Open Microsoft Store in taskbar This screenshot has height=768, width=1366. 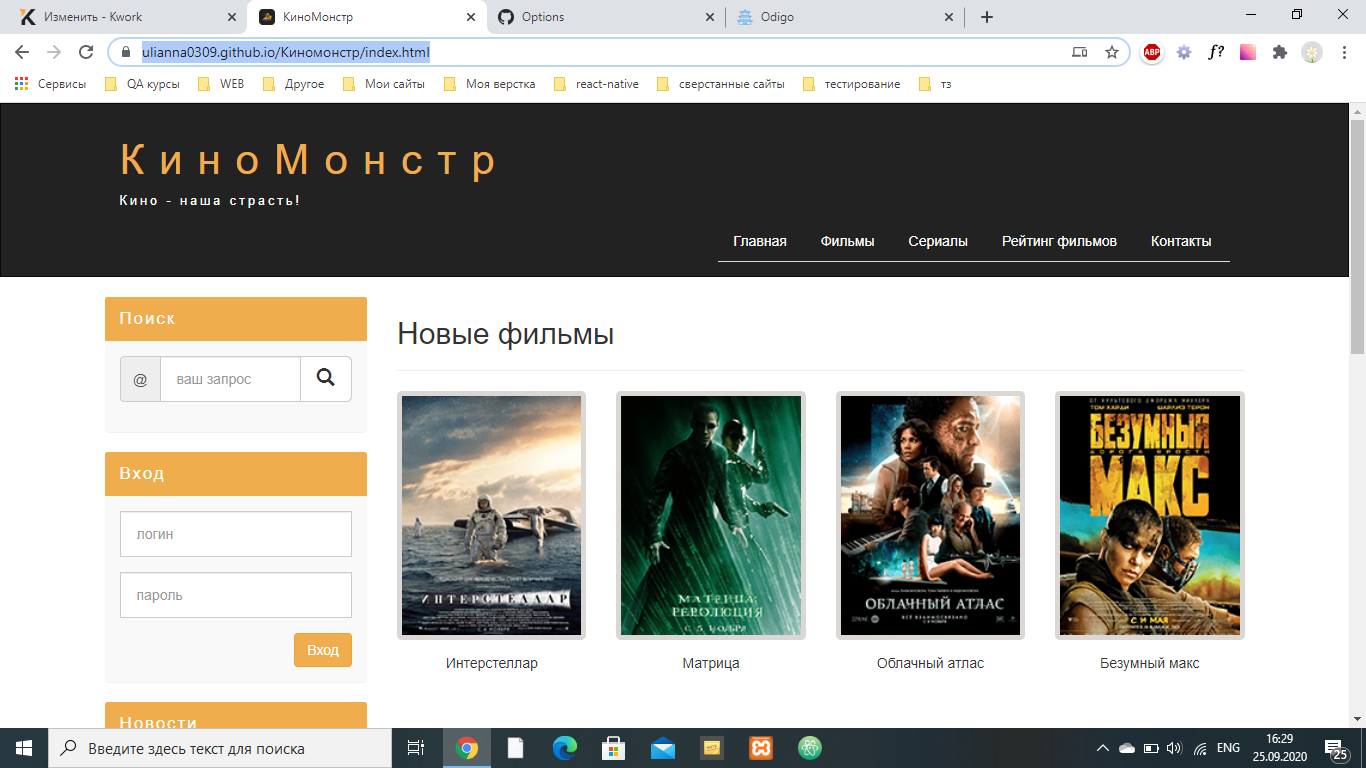(614, 748)
